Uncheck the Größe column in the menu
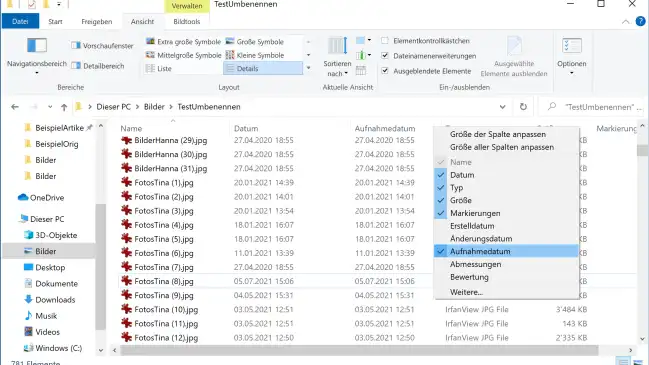This screenshot has width=649, height=365. coord(506,200)
